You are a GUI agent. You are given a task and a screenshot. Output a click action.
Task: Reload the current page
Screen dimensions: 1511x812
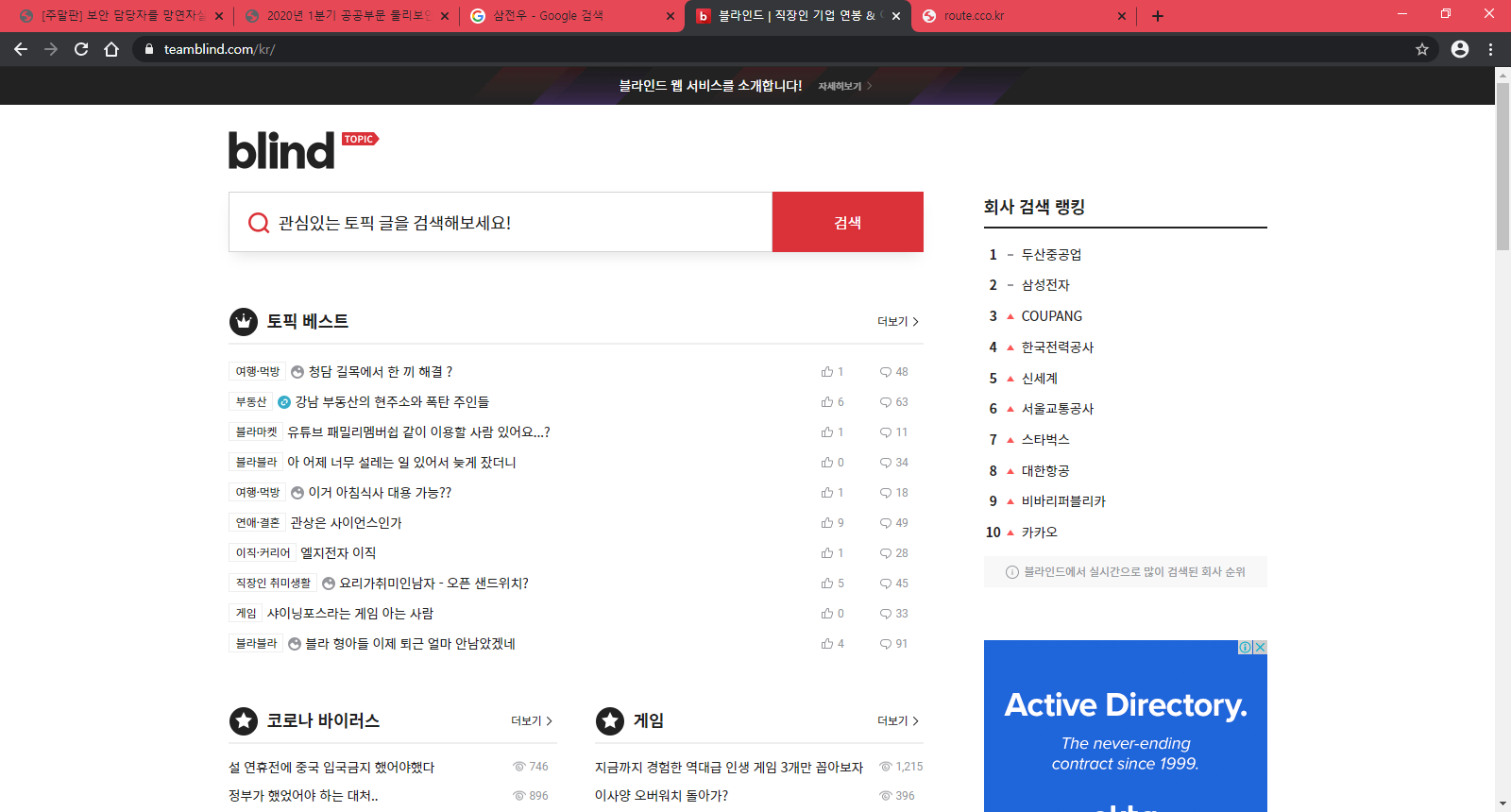coord(81,49)
